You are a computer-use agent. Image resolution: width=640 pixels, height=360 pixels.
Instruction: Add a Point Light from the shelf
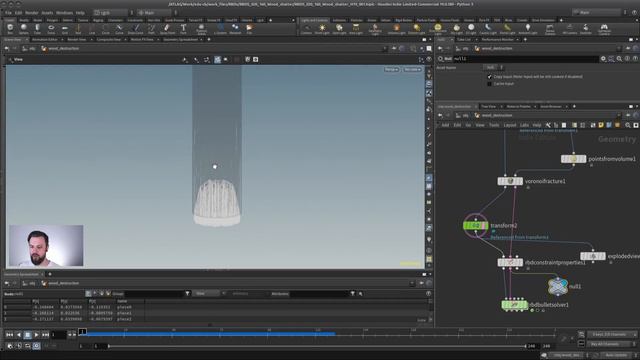[x=322, y=29]
